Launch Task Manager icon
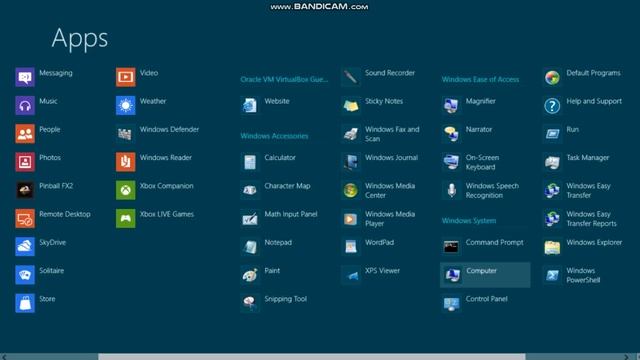 point(552,162)
